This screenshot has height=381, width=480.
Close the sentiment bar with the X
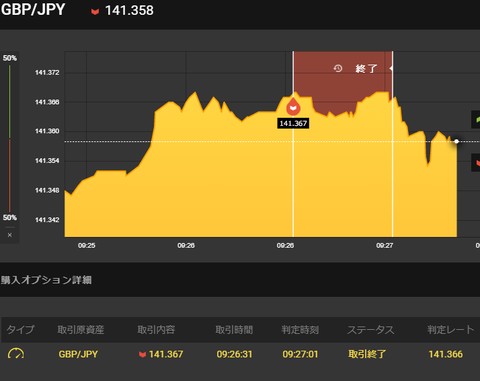point(10,235)
